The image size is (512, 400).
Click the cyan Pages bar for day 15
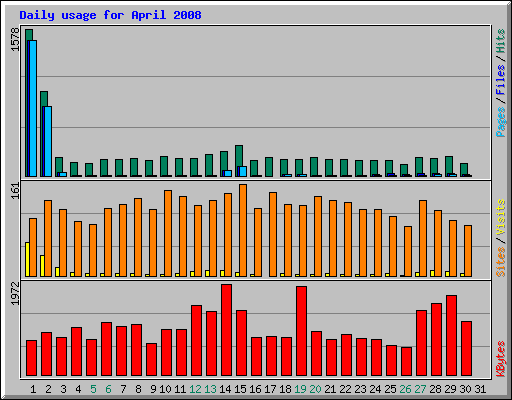coord(243,171)
